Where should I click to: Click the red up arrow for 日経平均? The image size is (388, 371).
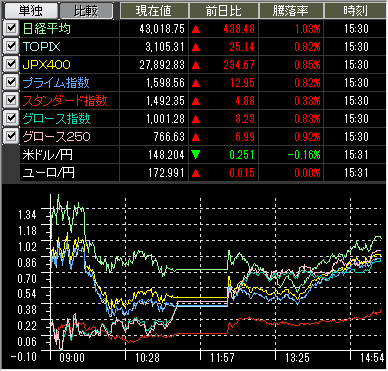196,29
